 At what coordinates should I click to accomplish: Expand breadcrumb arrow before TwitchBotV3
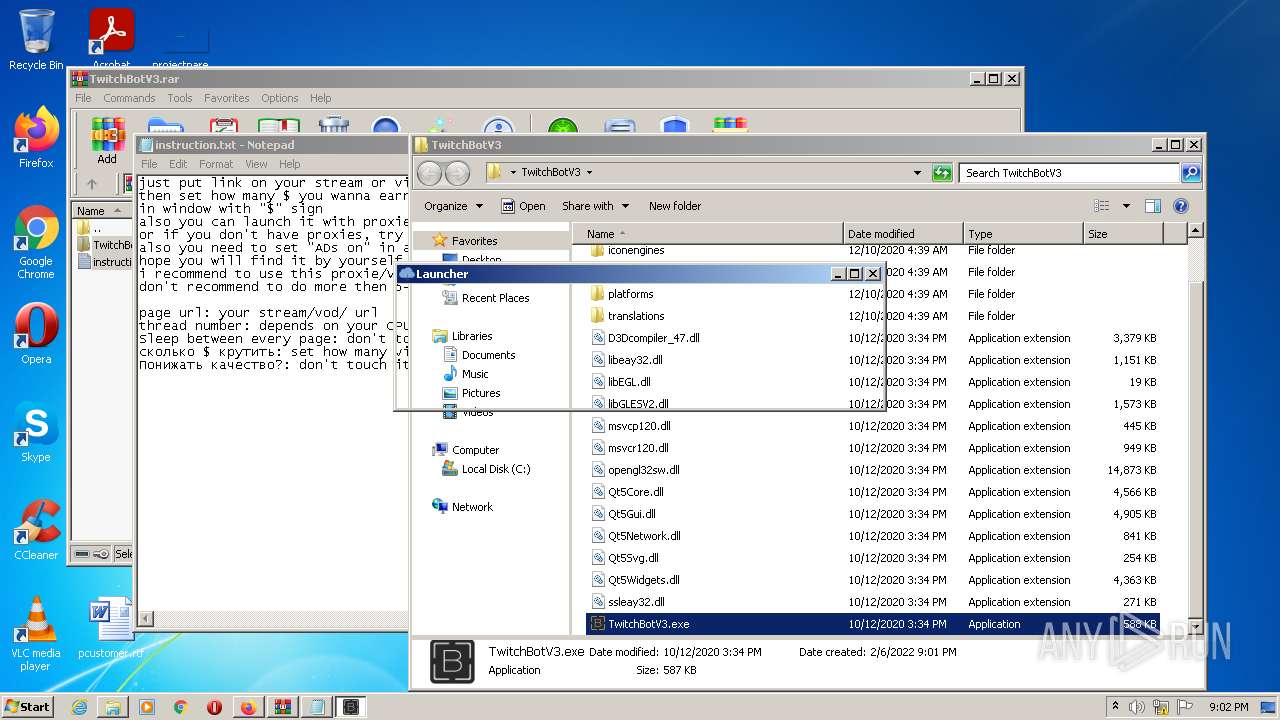(x=513, y=173)
